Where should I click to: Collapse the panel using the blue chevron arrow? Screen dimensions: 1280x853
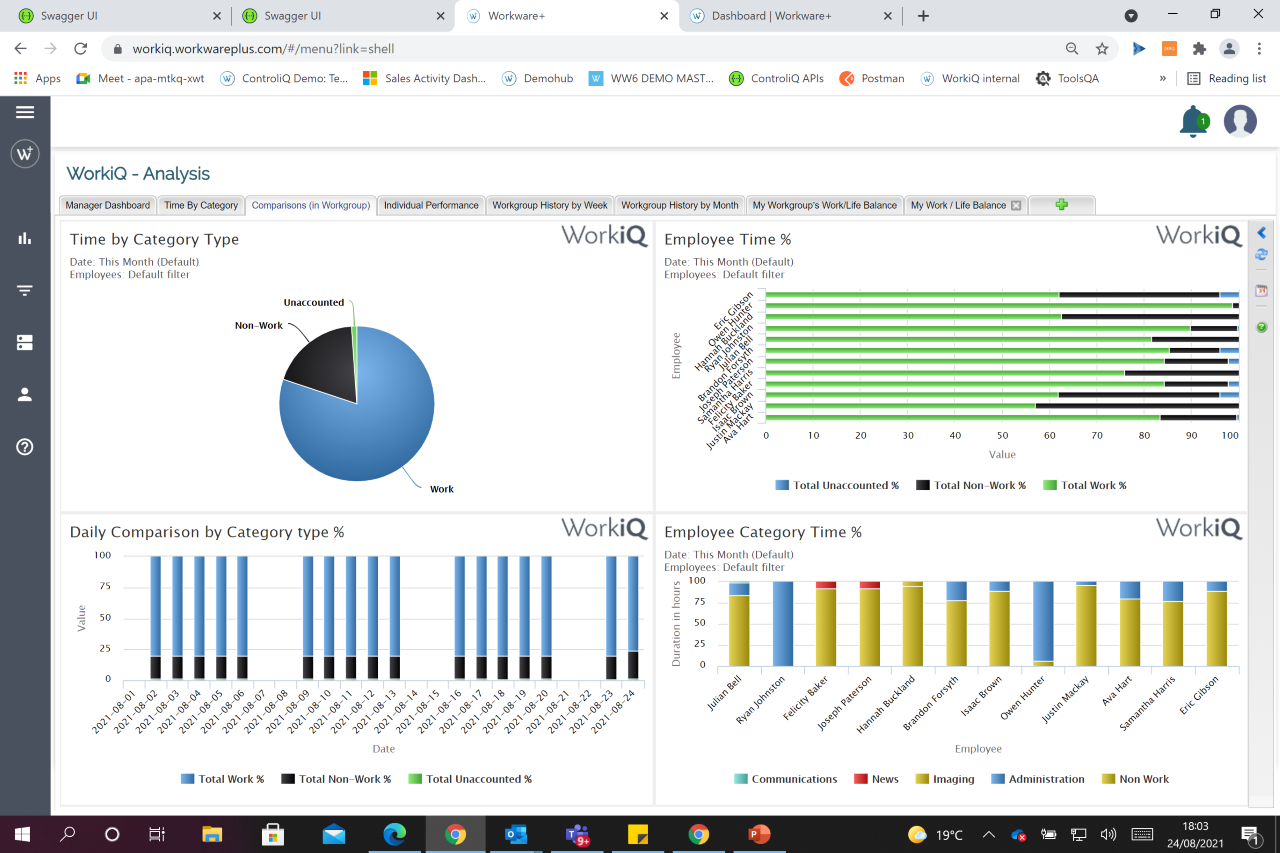[1261, 231]
